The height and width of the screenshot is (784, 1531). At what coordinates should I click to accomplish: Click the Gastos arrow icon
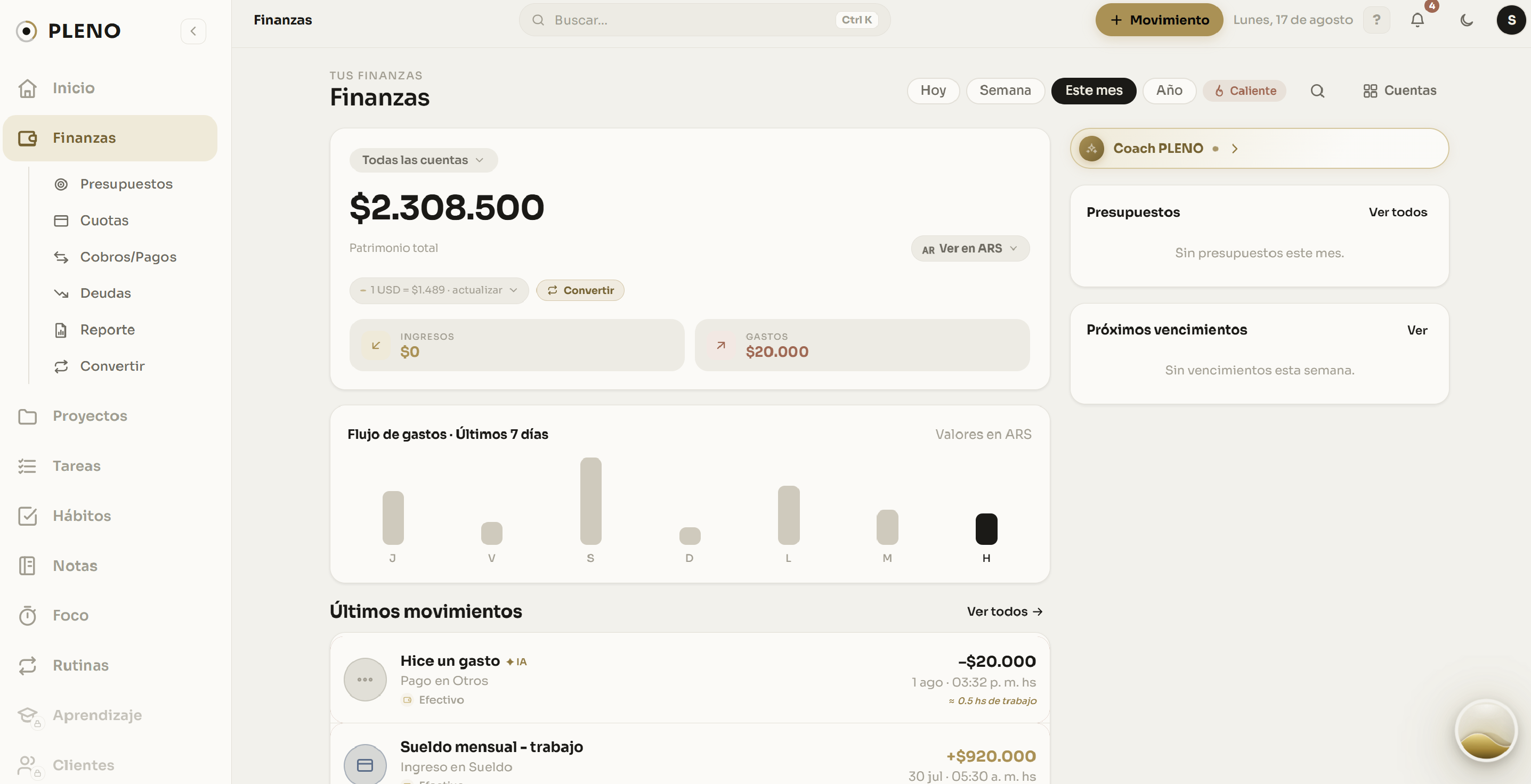pos(721,345)
